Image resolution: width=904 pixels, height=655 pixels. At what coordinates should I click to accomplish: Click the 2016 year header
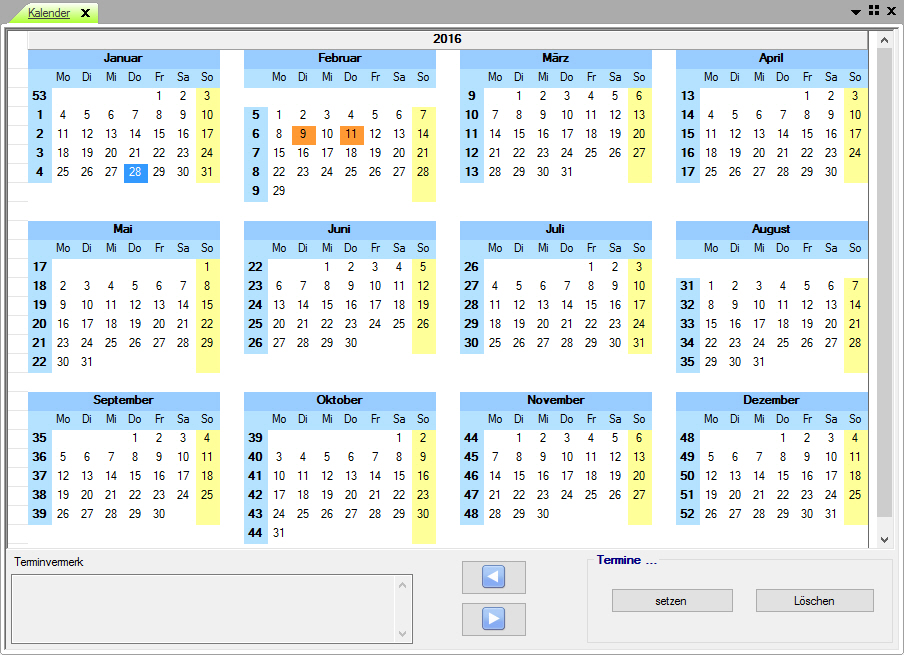(447, 39)
